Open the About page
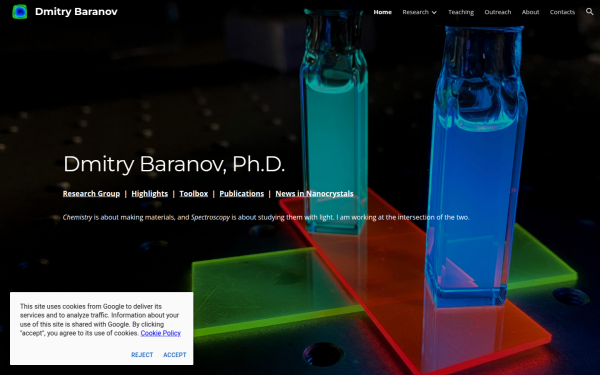Viewport: 600px width, 375px height. click(x=530, y=12)
